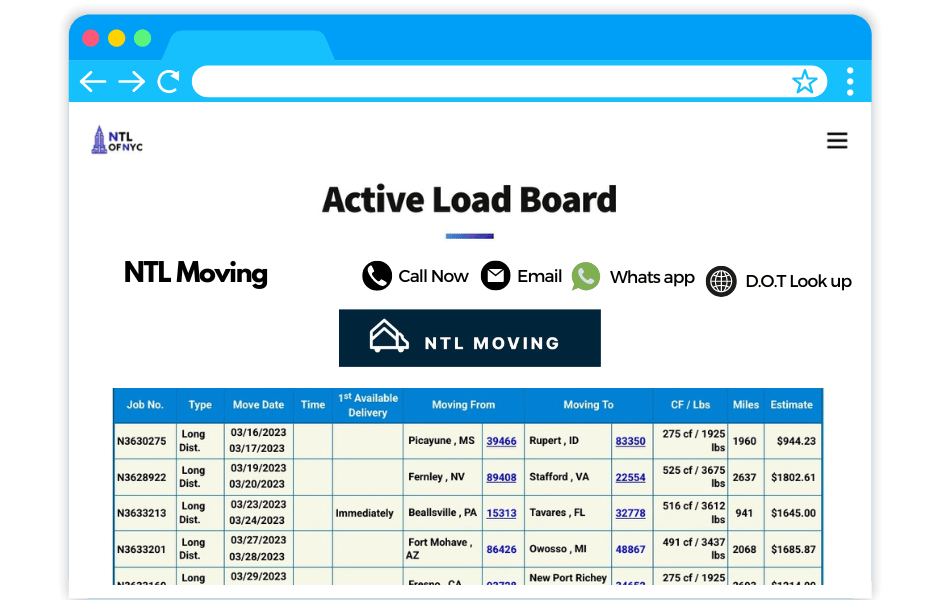
Task: Open the browser options three-dot menu
Action: point(849,81)
